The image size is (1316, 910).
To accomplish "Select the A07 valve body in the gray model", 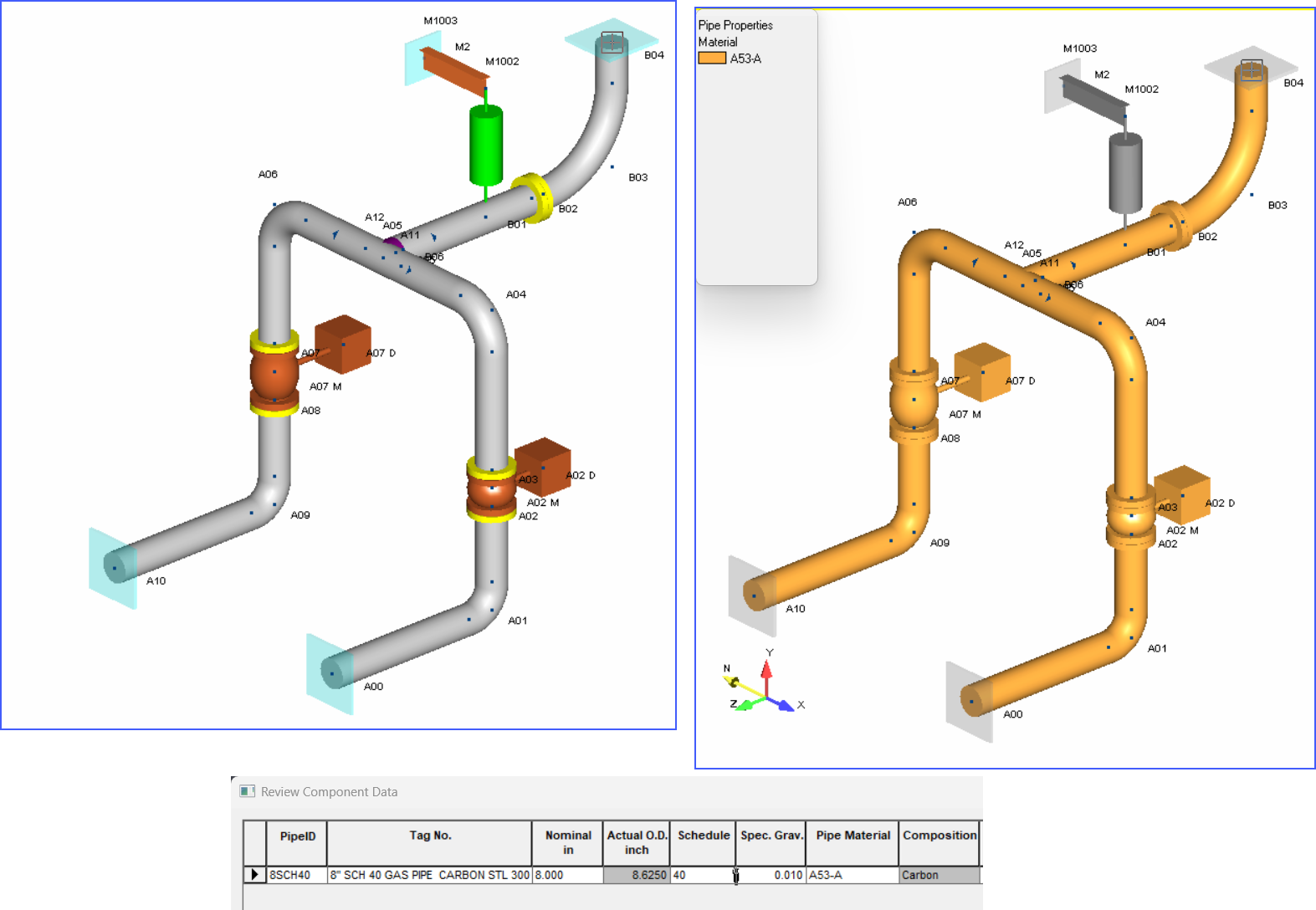I will (x=274, y=374).
